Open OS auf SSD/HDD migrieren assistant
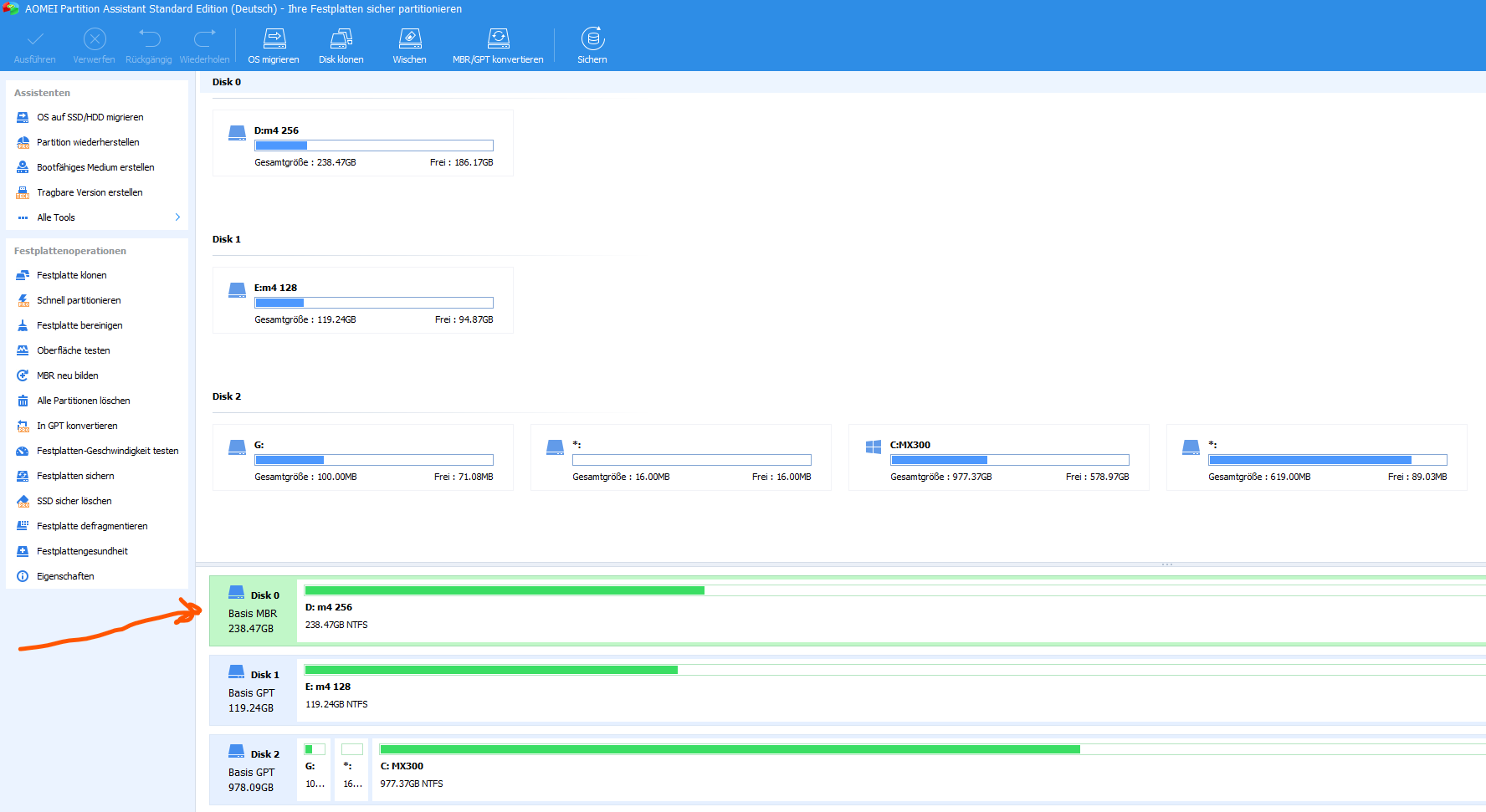 [x=90, y=117]
